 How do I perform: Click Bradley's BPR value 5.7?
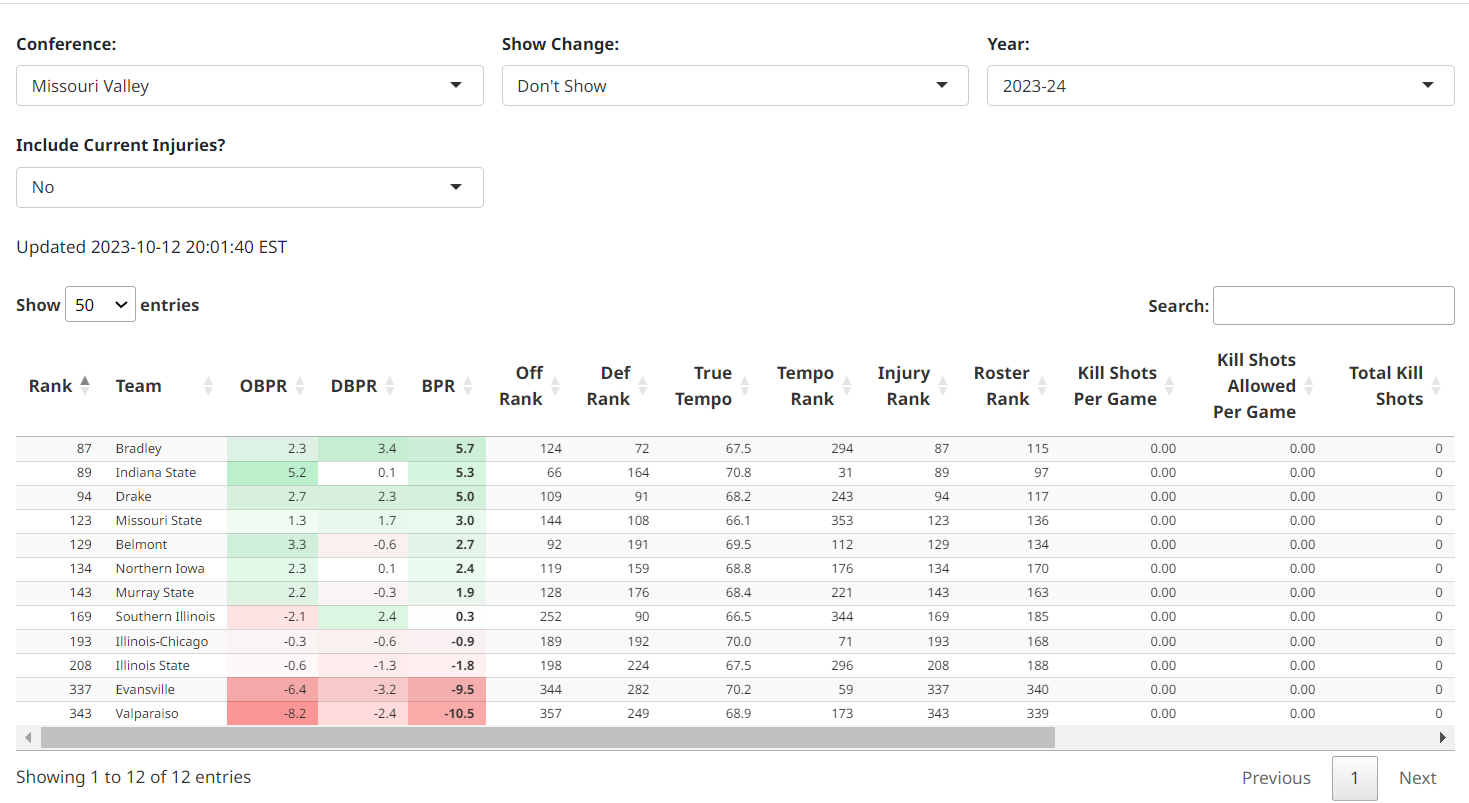[464, 449]
